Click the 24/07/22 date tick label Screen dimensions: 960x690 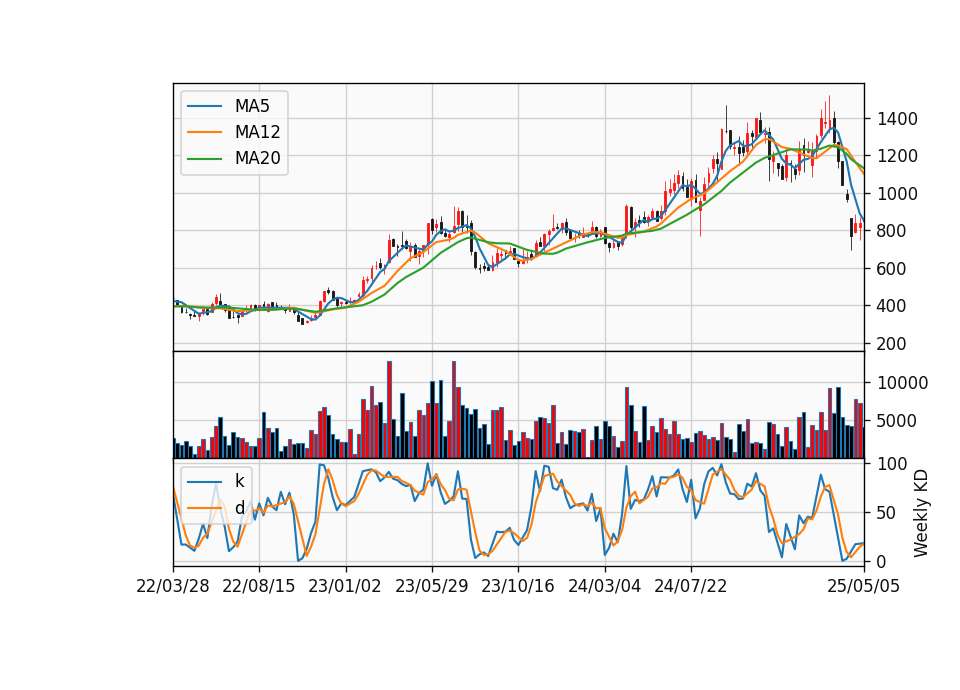click(691, 587)
